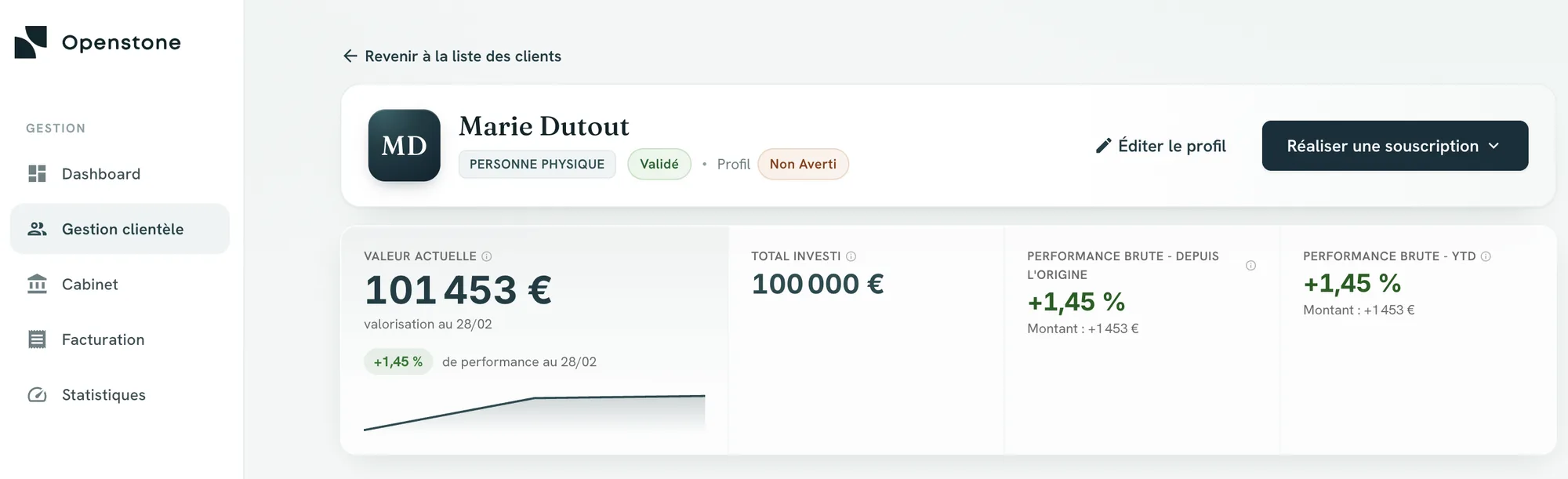Click the 'de performance au 28/02' text
1568x479 pixels.
tap(519, 362)
